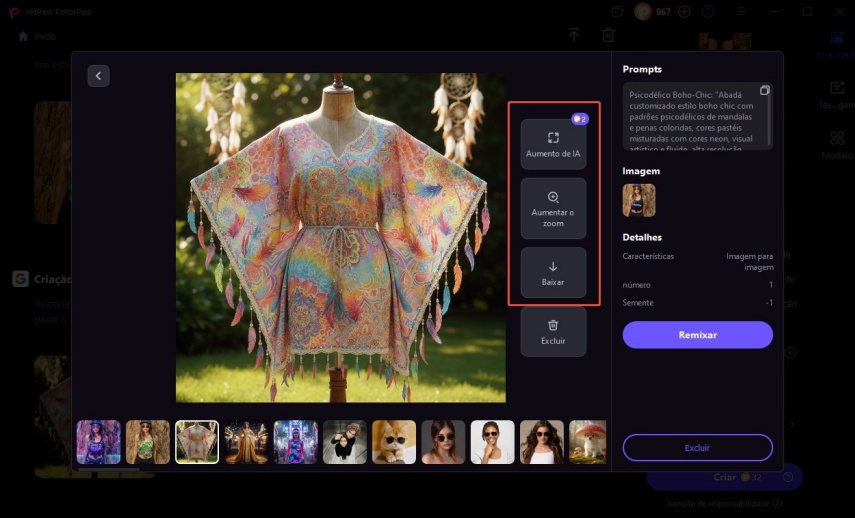Viewport: 855px width, 518px height.
Task: Open the reference image thumbnail under Imagem
Action: point(639,200)
